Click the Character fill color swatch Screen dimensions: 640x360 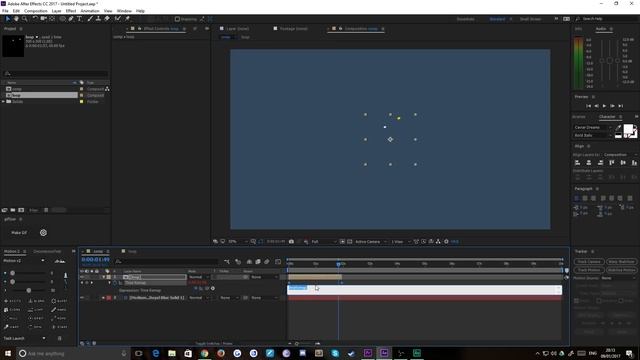(x=629, y=129)
